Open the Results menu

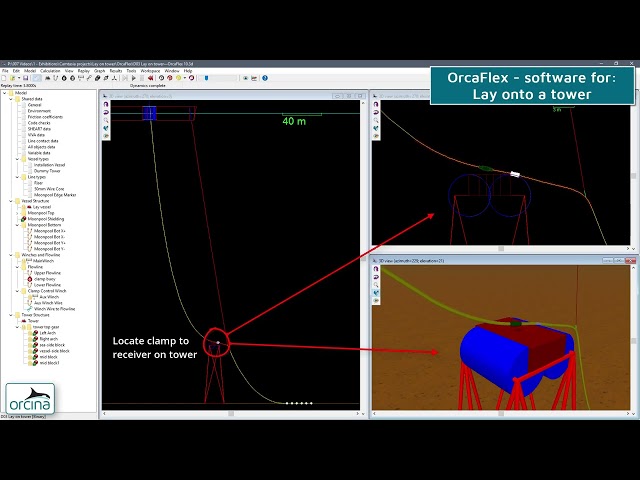(x=116, y=71)
